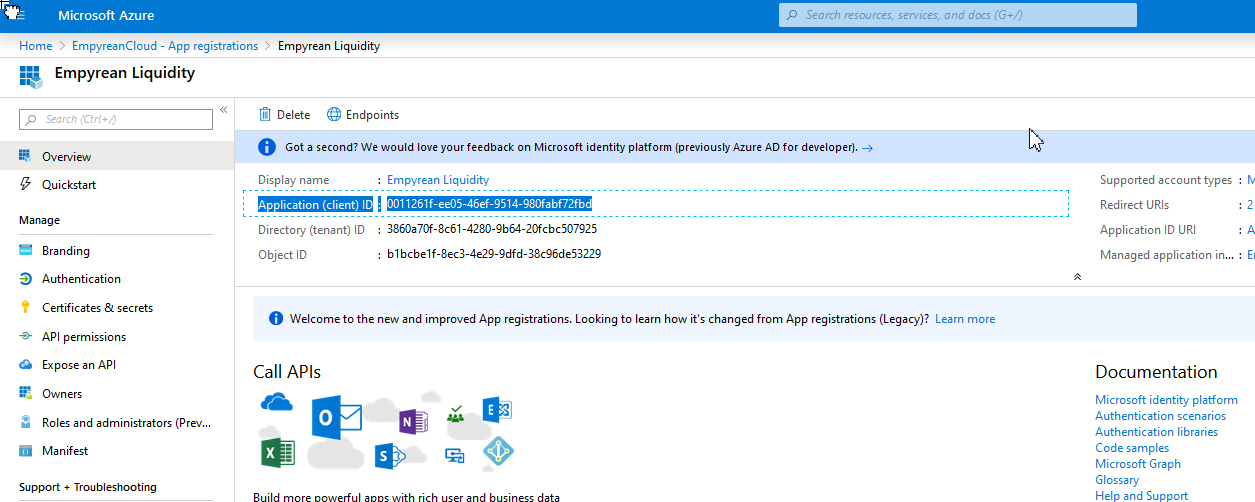The image size is (1255, 502).
Task: Click the Outlook icon under Call APIs
Action: (336, 417)
